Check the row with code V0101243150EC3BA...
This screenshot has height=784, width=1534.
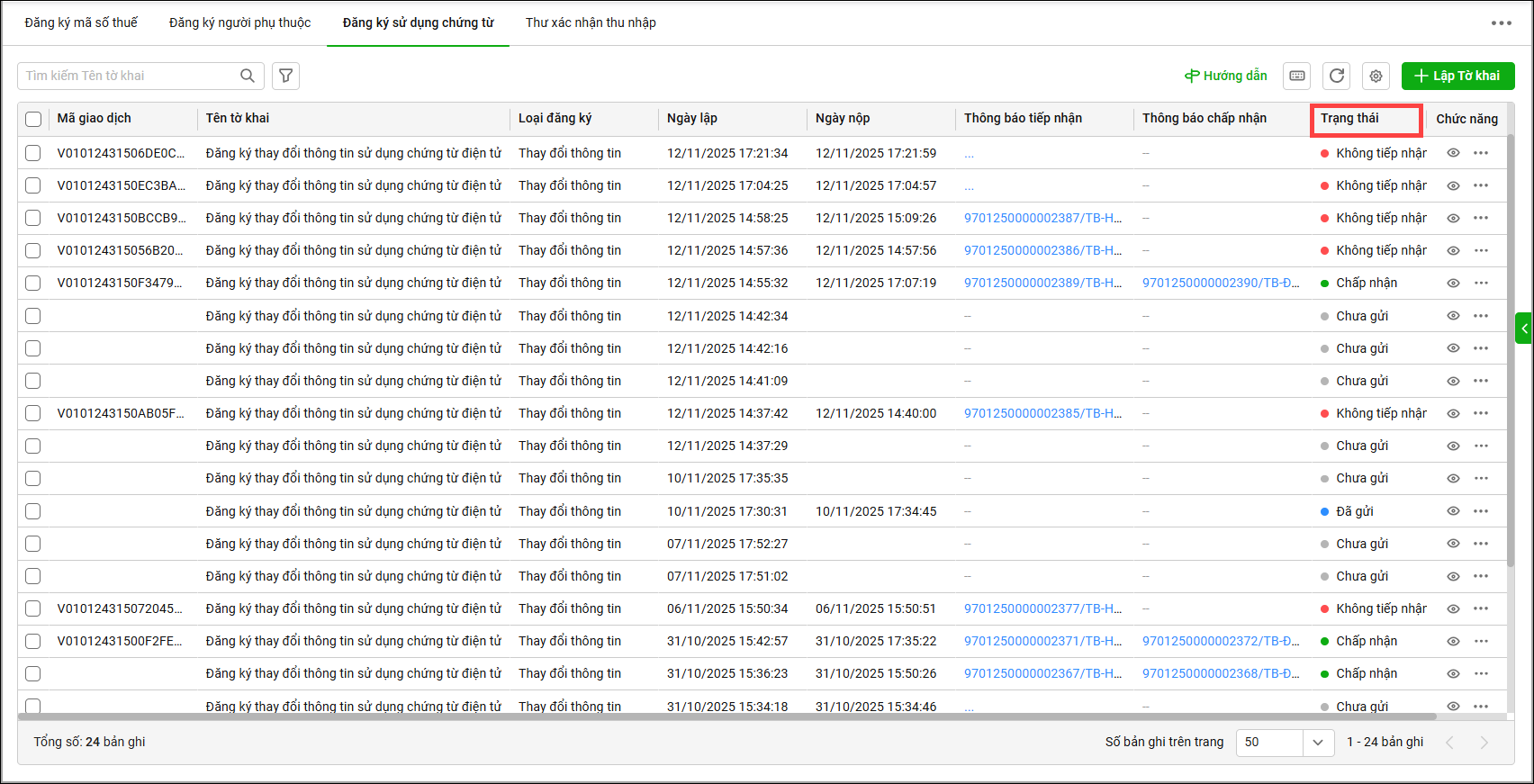pyautogui.click(x=33, y=185)
